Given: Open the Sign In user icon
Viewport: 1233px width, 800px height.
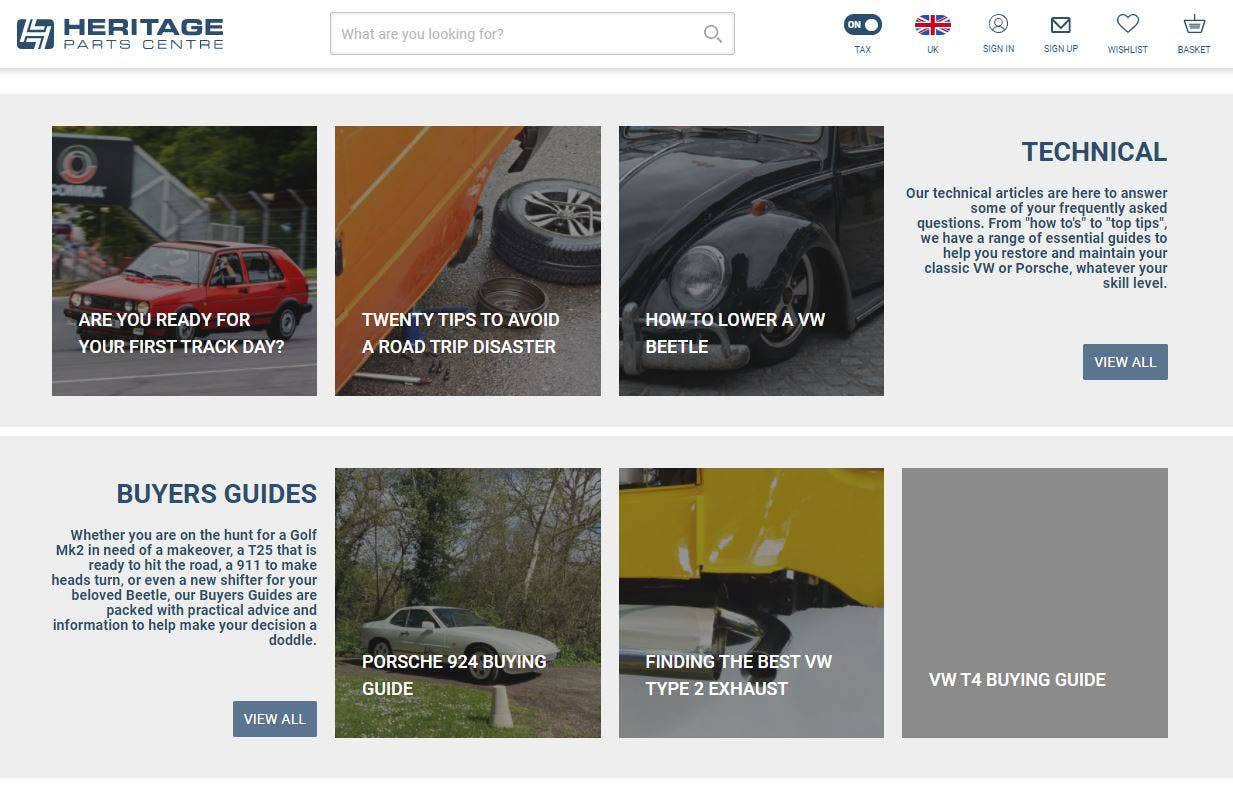Looking at the screenshot, I should 998,24.
